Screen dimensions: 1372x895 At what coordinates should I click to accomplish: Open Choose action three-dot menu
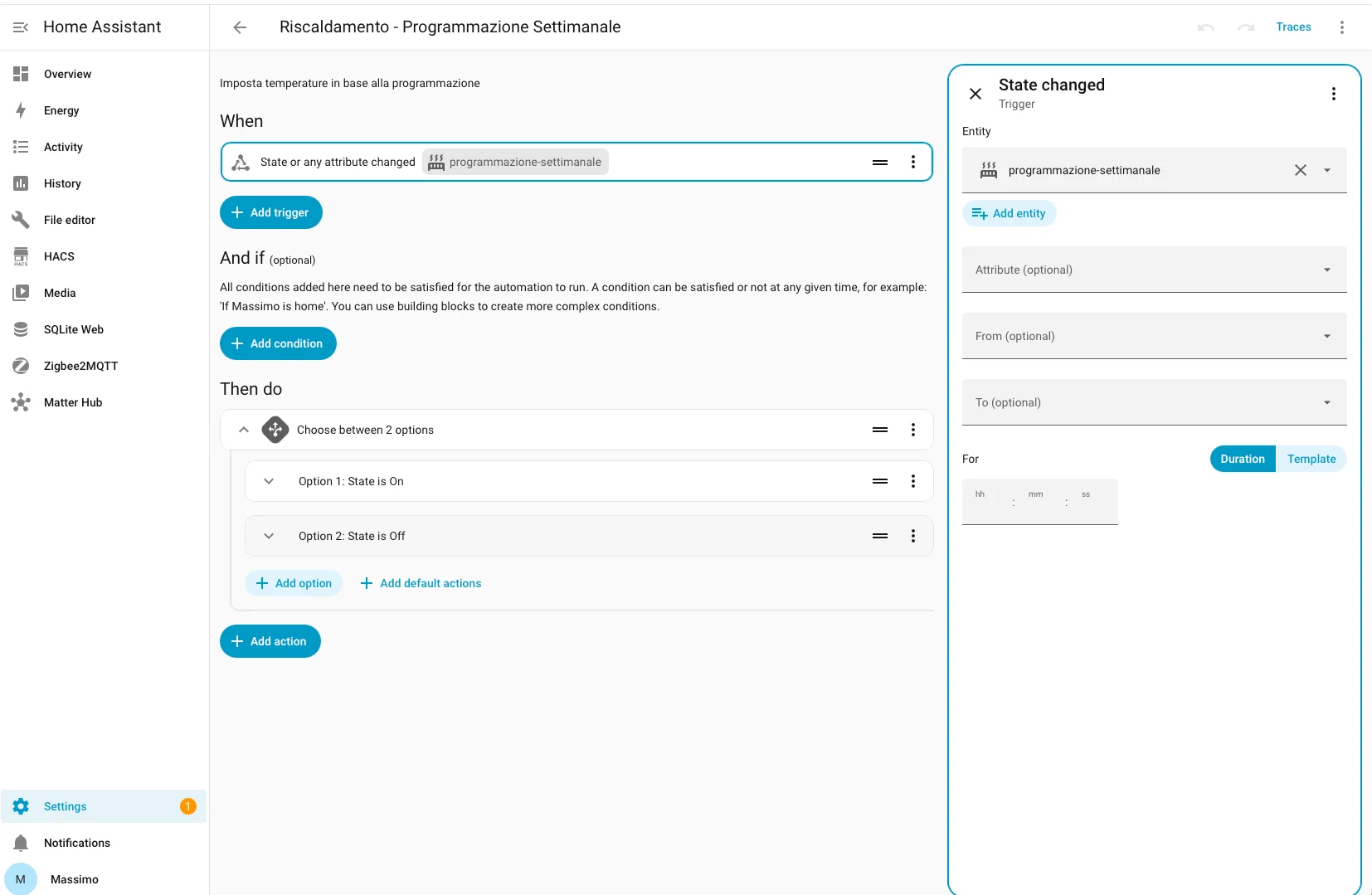click(x=913, y=430)
